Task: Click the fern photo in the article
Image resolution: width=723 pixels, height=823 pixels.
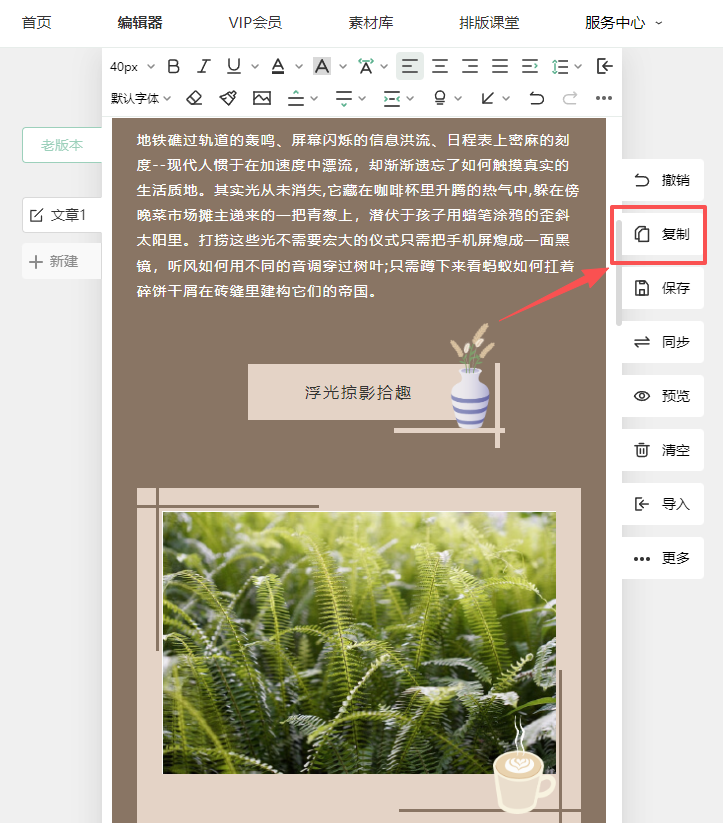Action: click(x=359, y=642)
